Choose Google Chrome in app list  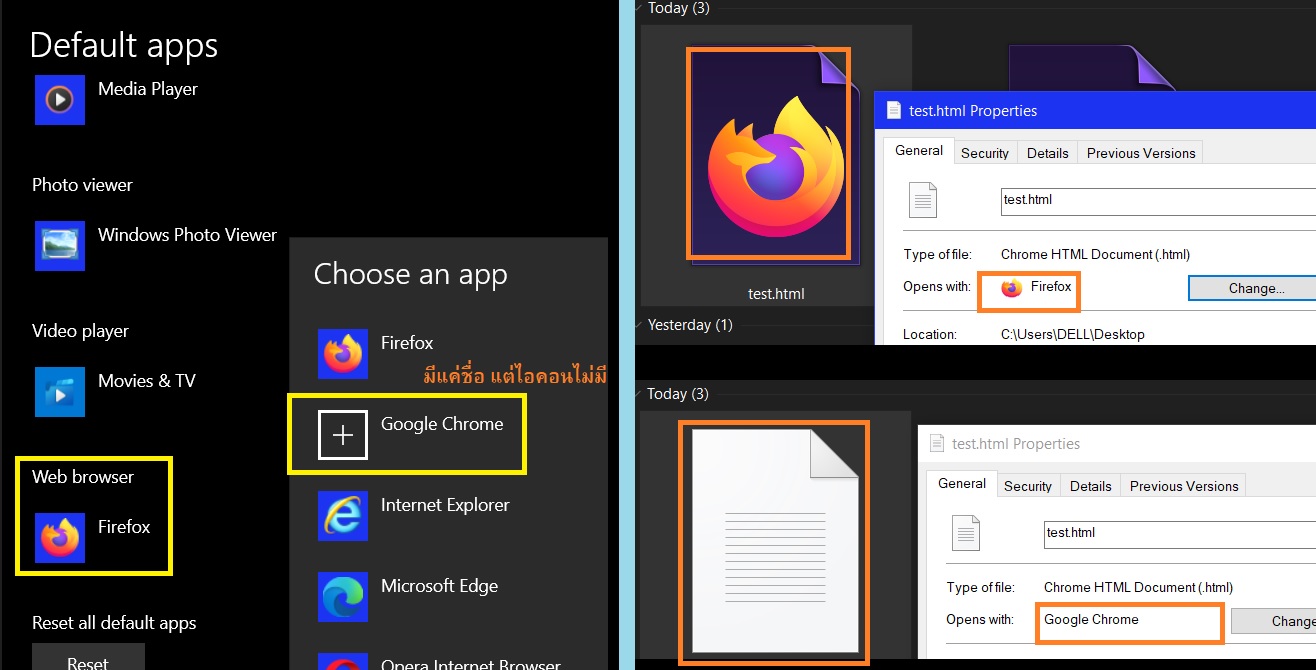442,424
